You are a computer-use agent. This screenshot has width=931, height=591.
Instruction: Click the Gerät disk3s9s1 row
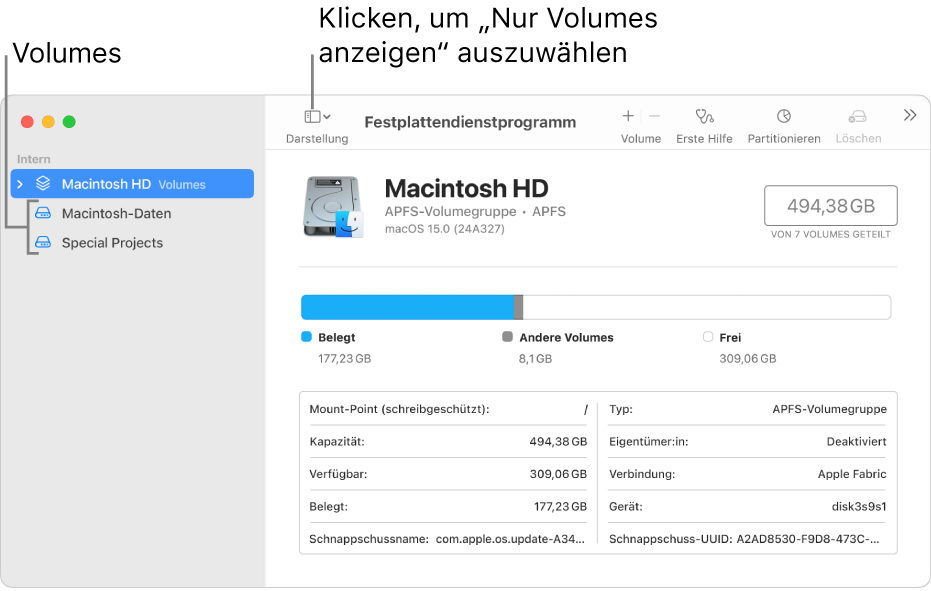click(x=748, y=507)
